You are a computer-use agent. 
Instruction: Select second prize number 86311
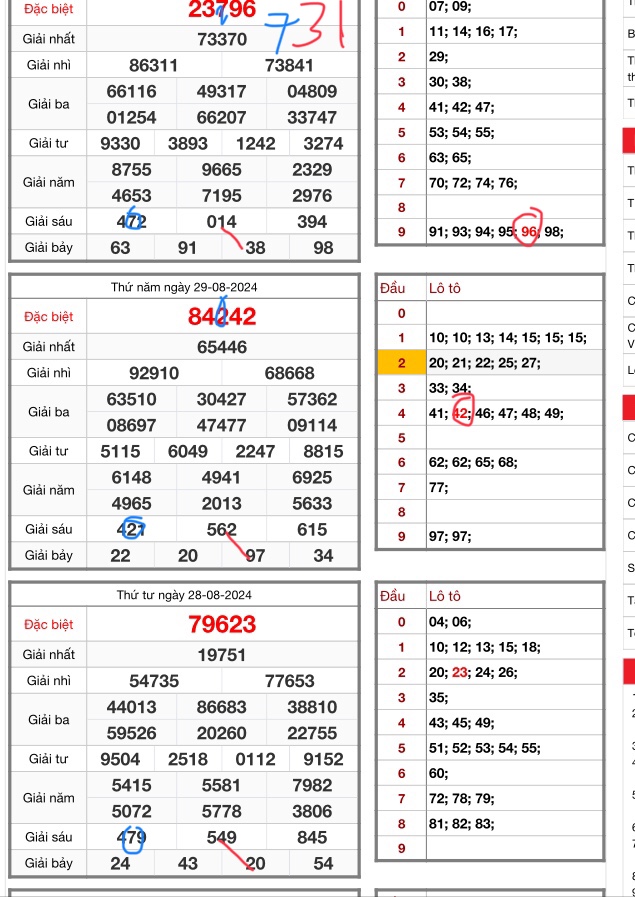154,65
